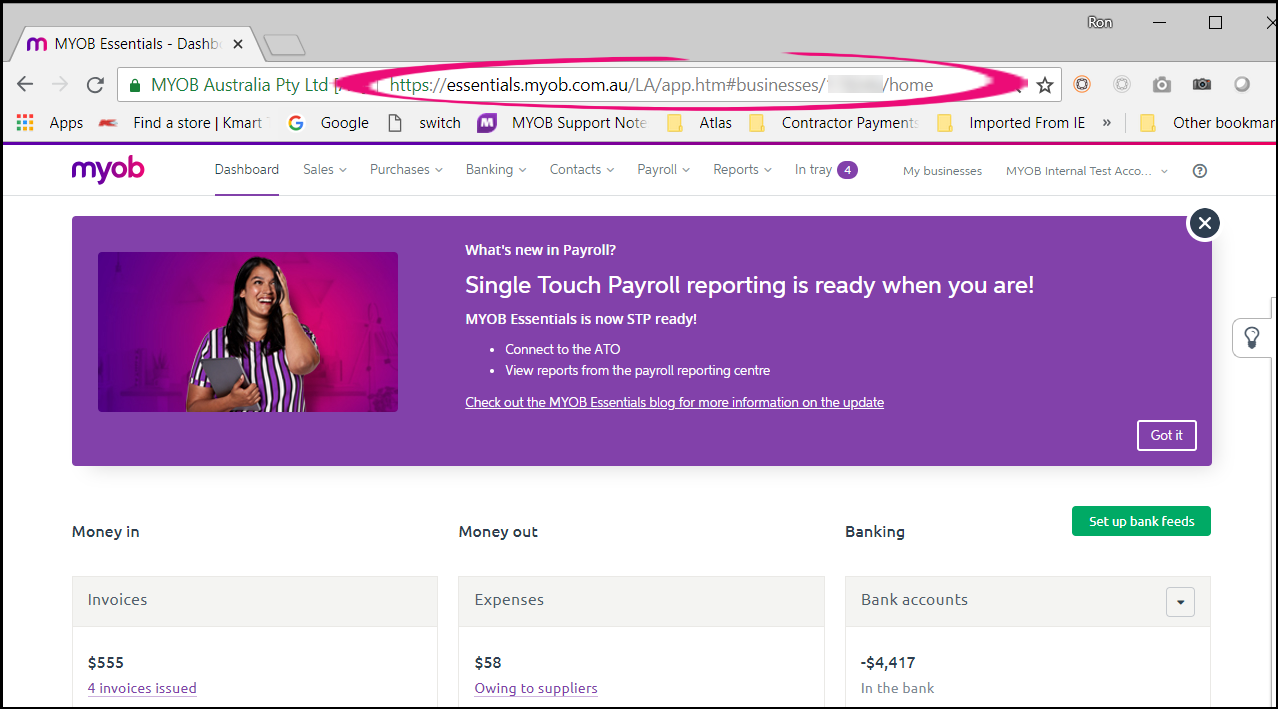Click the $58 expenses amount
Image resolution: width=1278 pixels, height=709 pixels.
click(488, 662)
